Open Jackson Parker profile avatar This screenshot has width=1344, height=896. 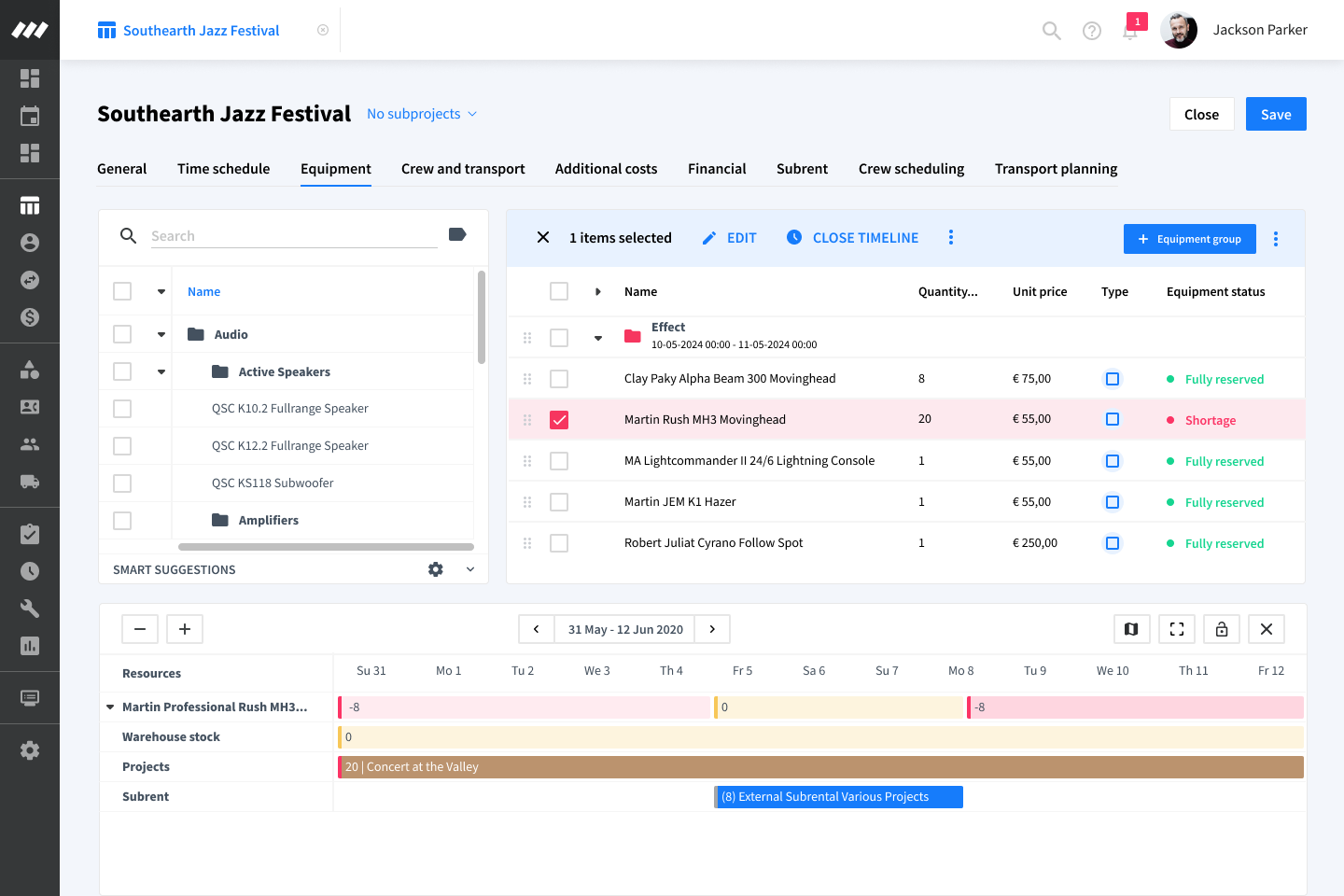1179,31
